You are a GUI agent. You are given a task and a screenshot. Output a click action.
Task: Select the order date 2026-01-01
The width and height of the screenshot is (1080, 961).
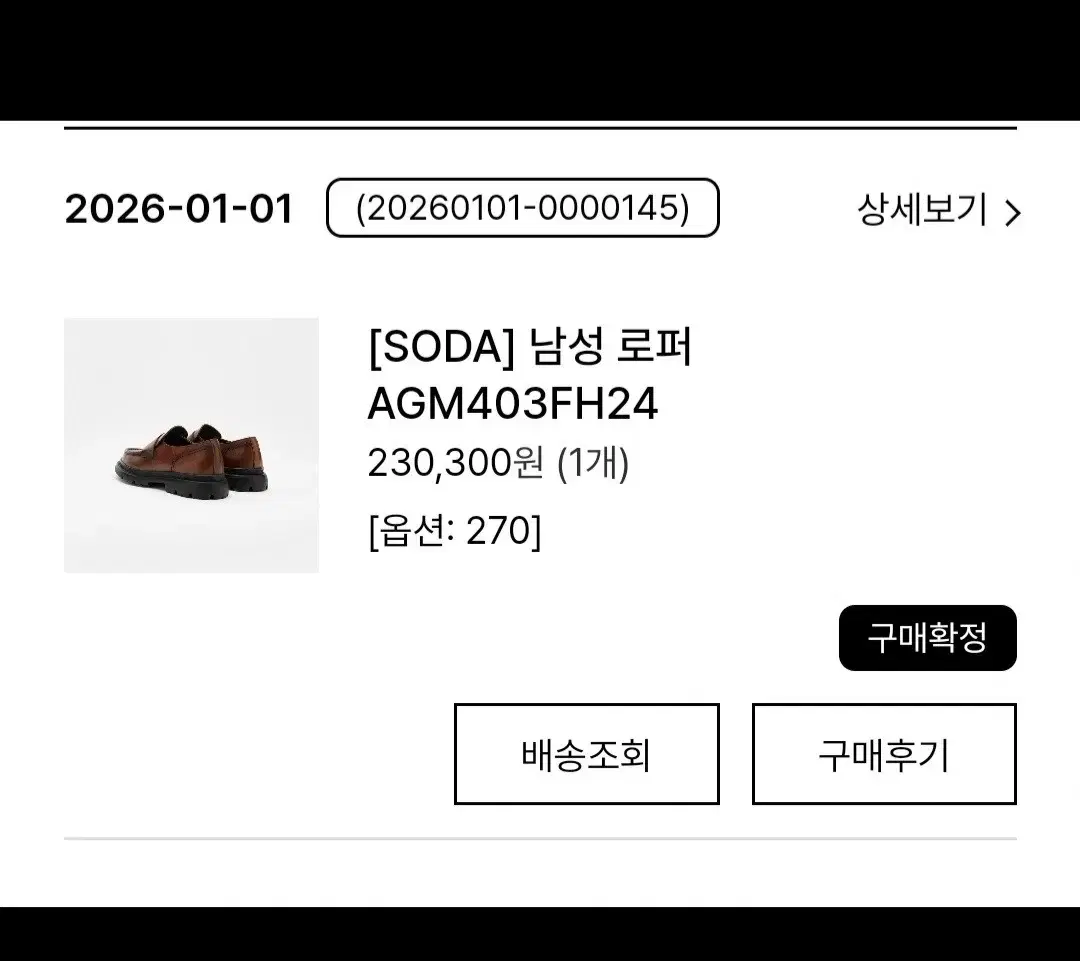click(178, 210)
